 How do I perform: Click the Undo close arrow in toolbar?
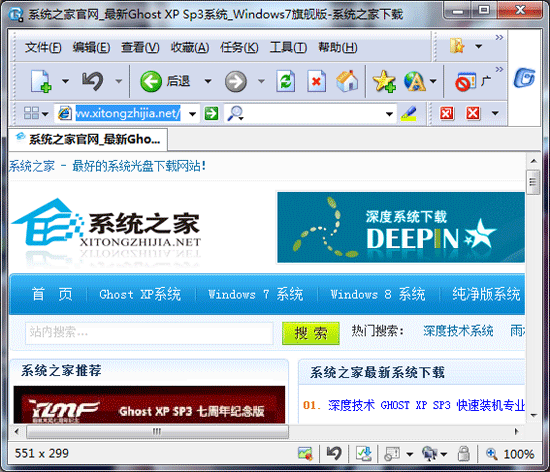[93, 81]
